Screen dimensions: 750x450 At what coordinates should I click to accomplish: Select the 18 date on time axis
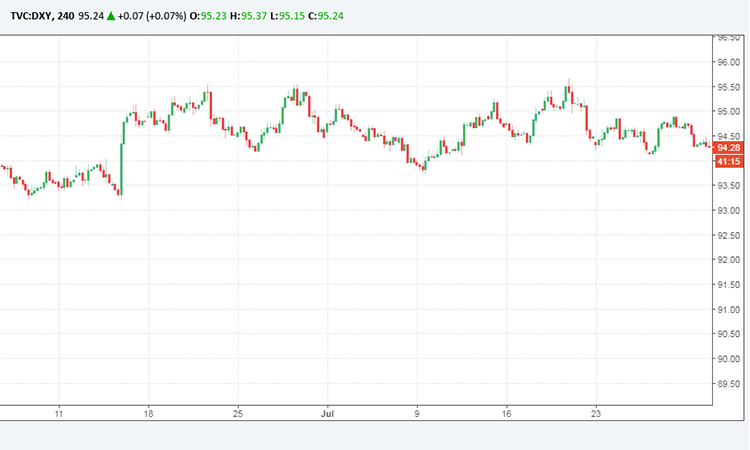coord(148,413)
